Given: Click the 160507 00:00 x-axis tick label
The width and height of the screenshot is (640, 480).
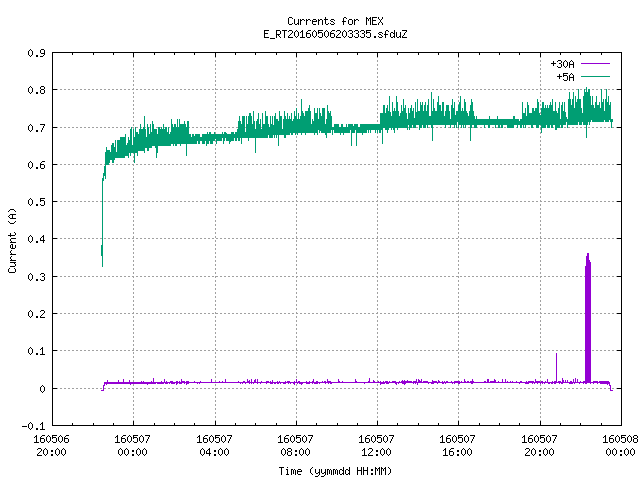Looking at the screenshot, I should point(133,446).
